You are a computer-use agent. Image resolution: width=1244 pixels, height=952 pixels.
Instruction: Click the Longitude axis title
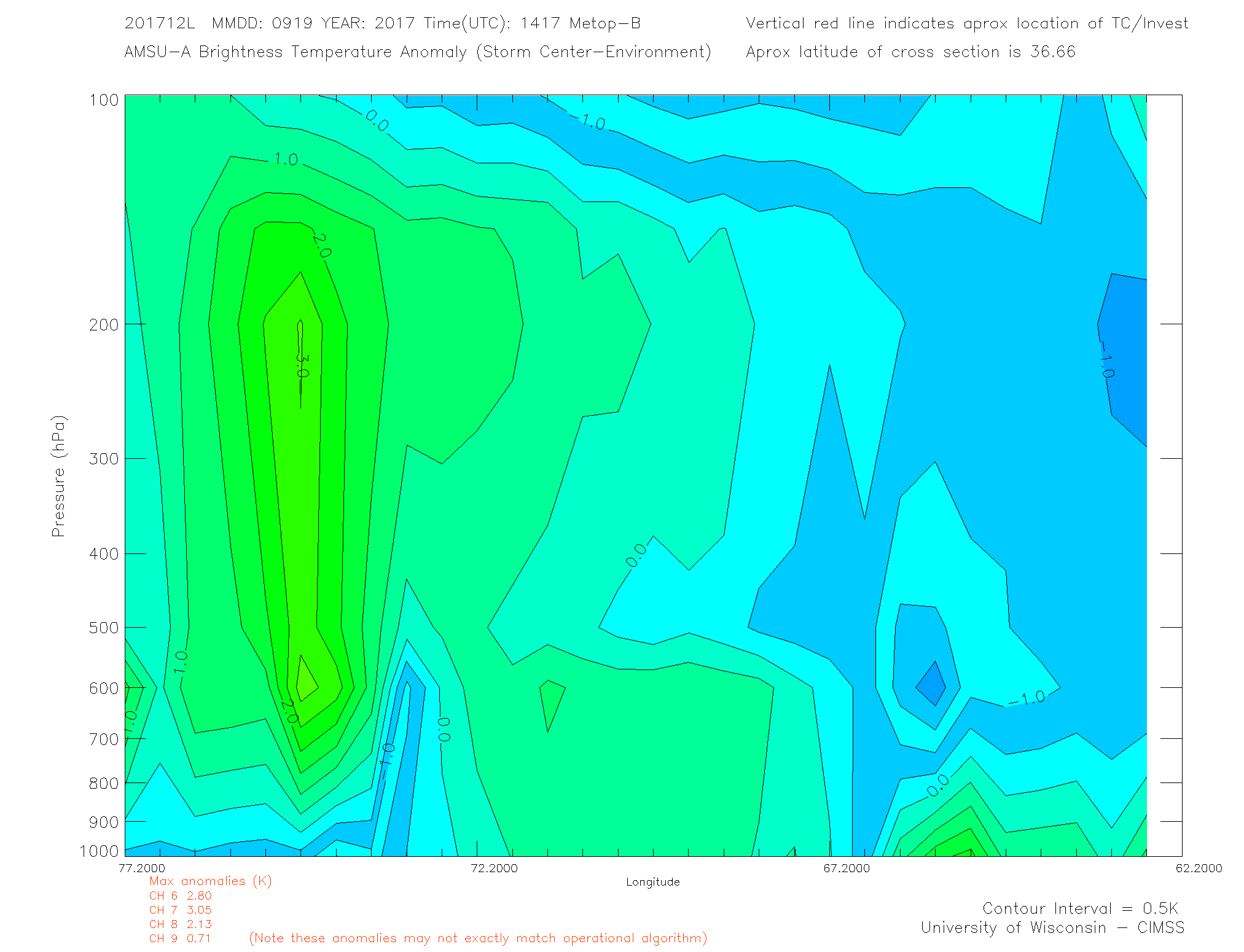point(652,882)
